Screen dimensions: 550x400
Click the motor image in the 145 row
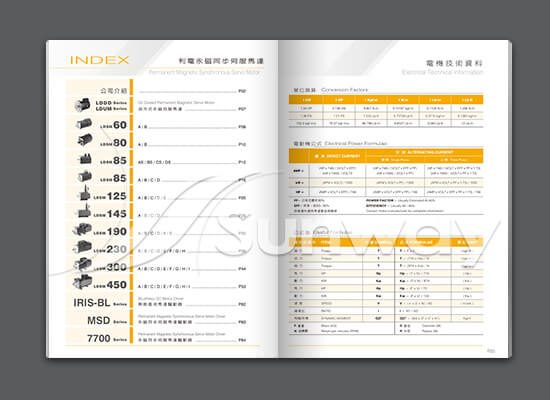pyautogui.click(x=83, y=211)
